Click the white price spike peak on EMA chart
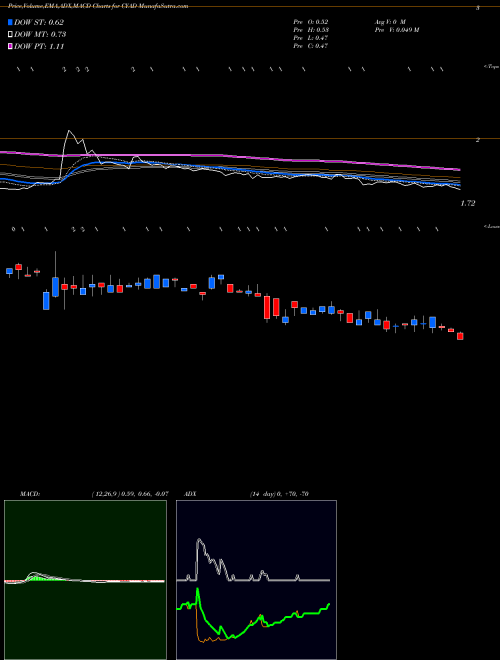 point(69,131)
